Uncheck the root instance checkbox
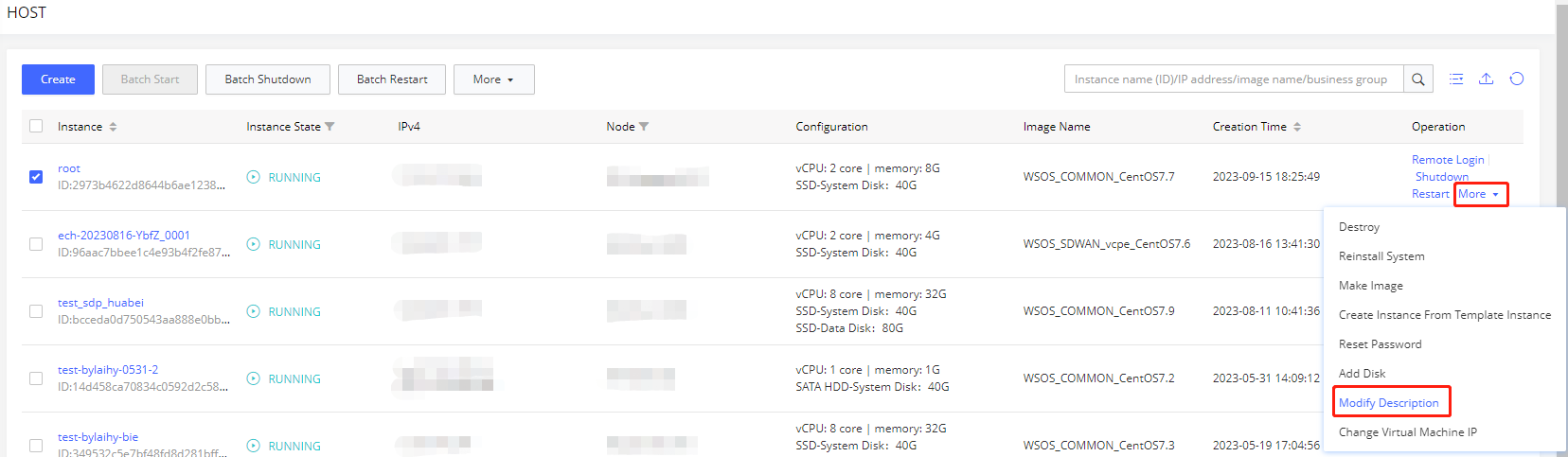The width and height of the screenshot is (1568, 457). [x=36, y=177]
